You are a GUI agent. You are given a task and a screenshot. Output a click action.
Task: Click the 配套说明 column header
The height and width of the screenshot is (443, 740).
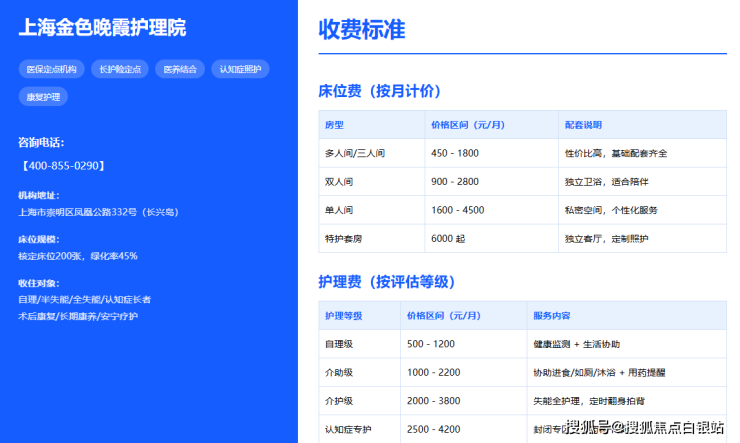click(x=642, y=125)
